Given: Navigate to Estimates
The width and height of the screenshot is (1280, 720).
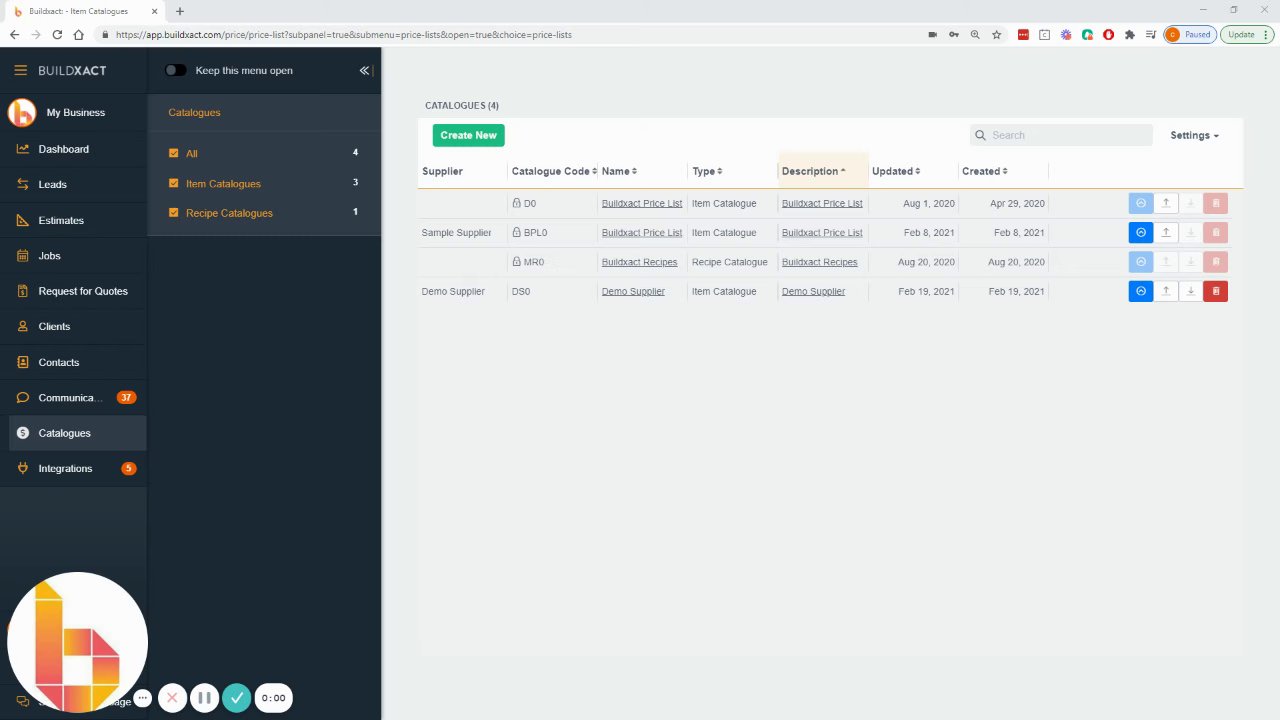Looking at the screenshot, I should pos(73,220).
